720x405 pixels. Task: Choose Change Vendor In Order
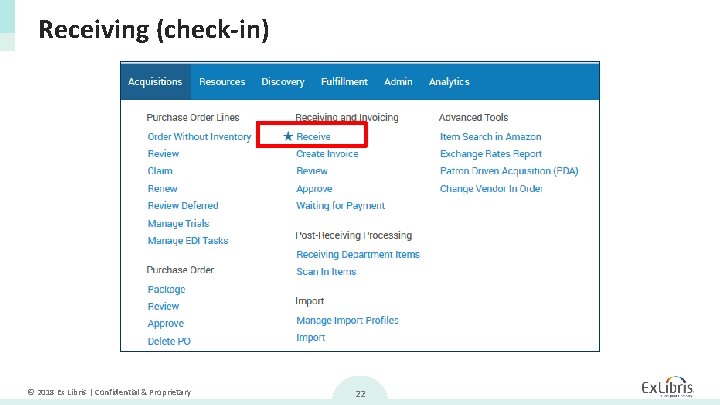pos(491,189)
